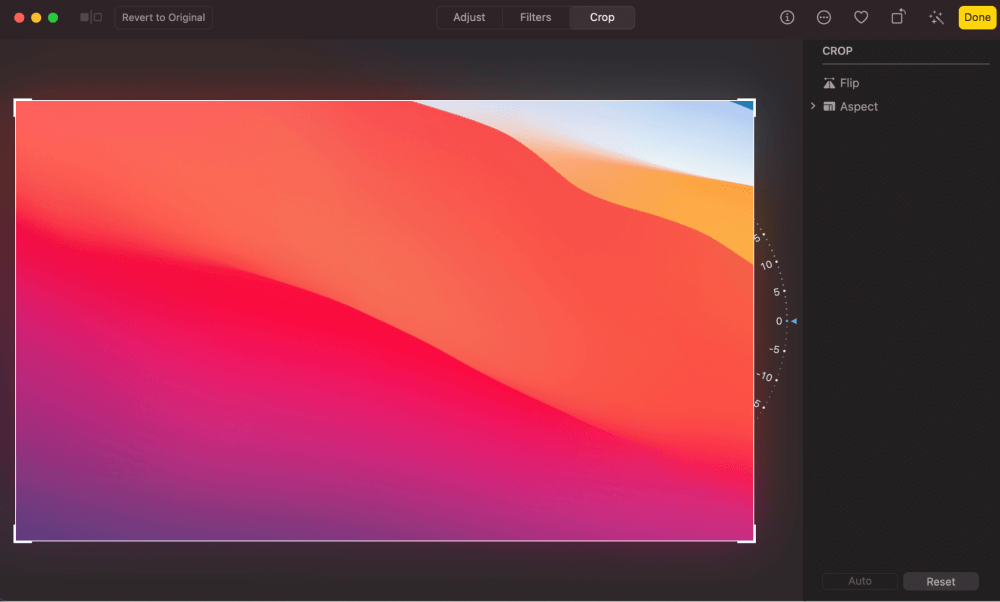Click the Reset button
Viewport: 1000px width, 602px height.
(x=940, y=581)
